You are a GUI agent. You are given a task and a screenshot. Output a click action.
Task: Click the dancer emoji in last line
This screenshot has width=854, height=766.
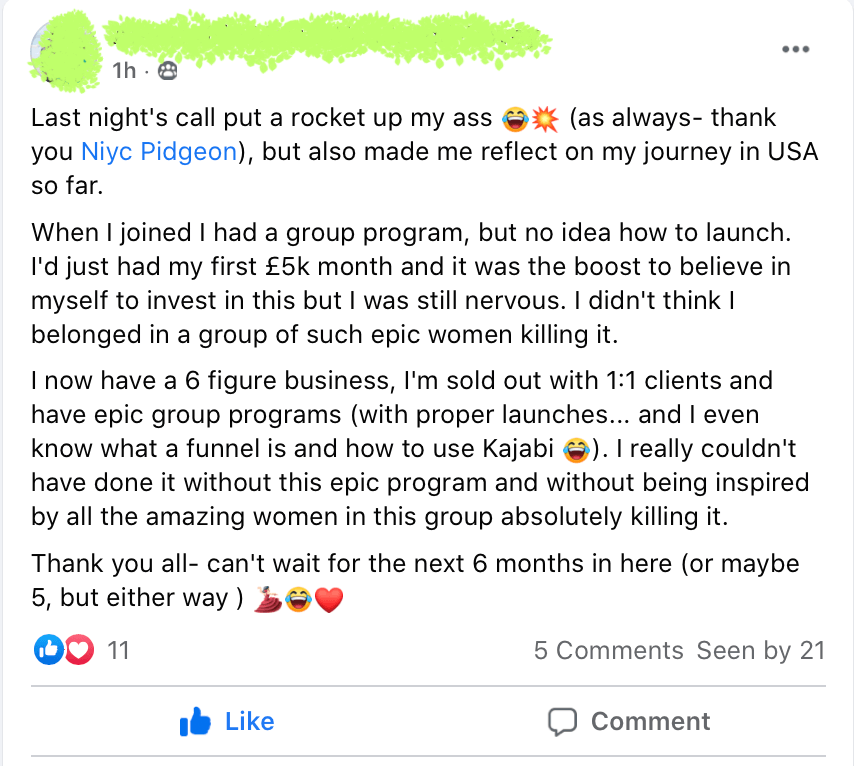coord(268,600)
